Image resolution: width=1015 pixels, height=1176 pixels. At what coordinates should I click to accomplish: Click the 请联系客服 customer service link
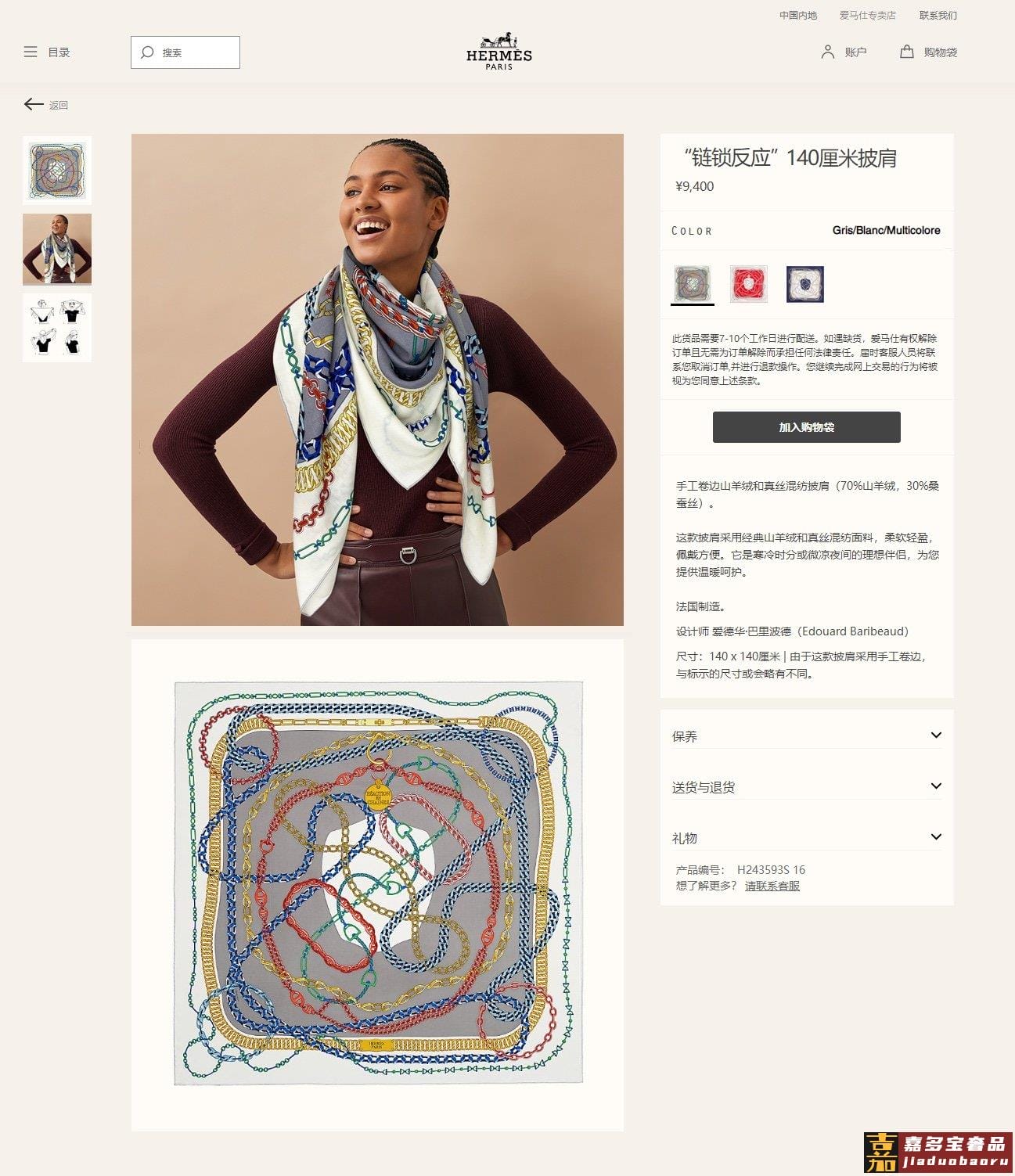click(x=772, y=886)
